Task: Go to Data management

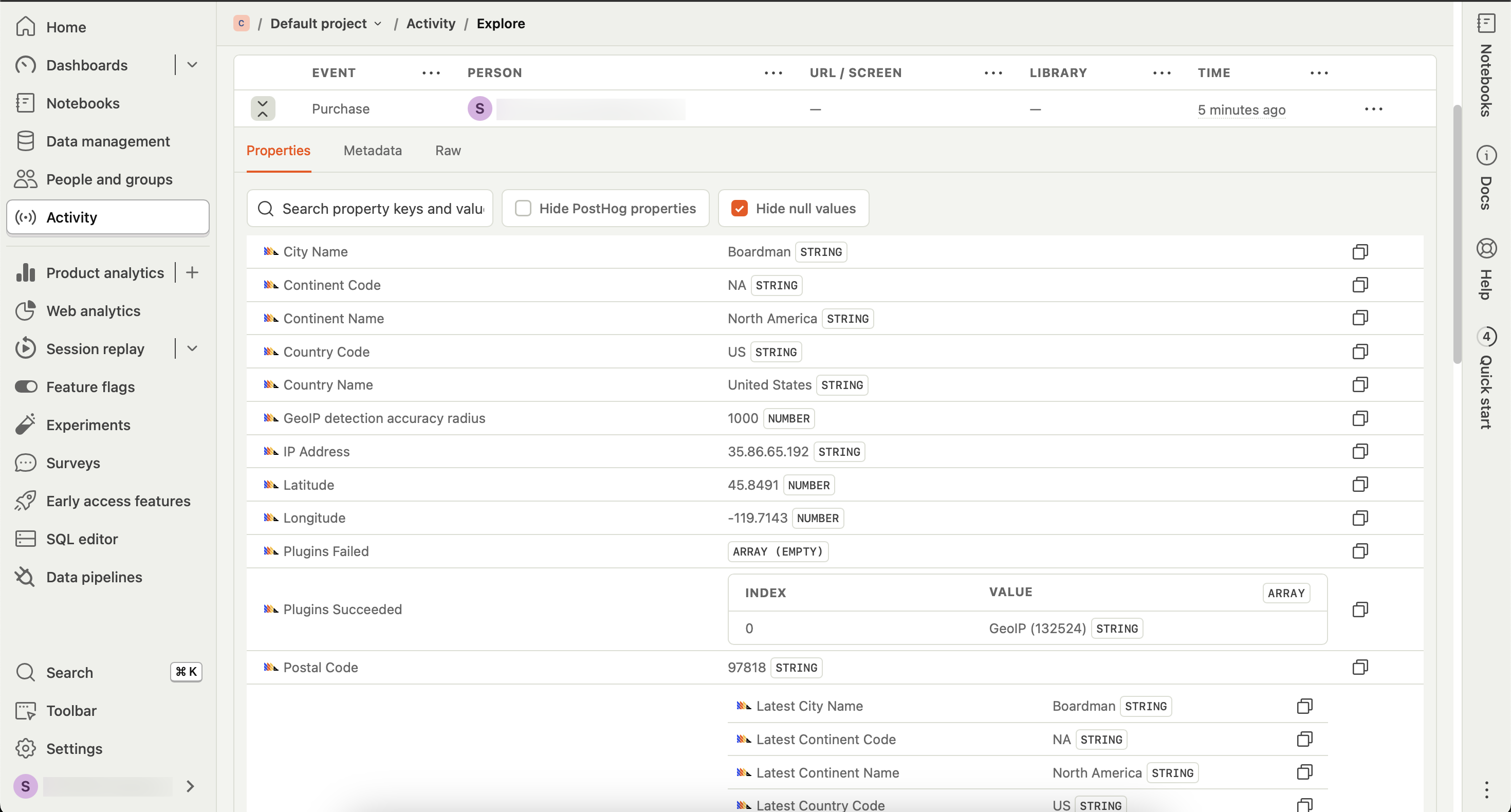Action: pos(108,141)
